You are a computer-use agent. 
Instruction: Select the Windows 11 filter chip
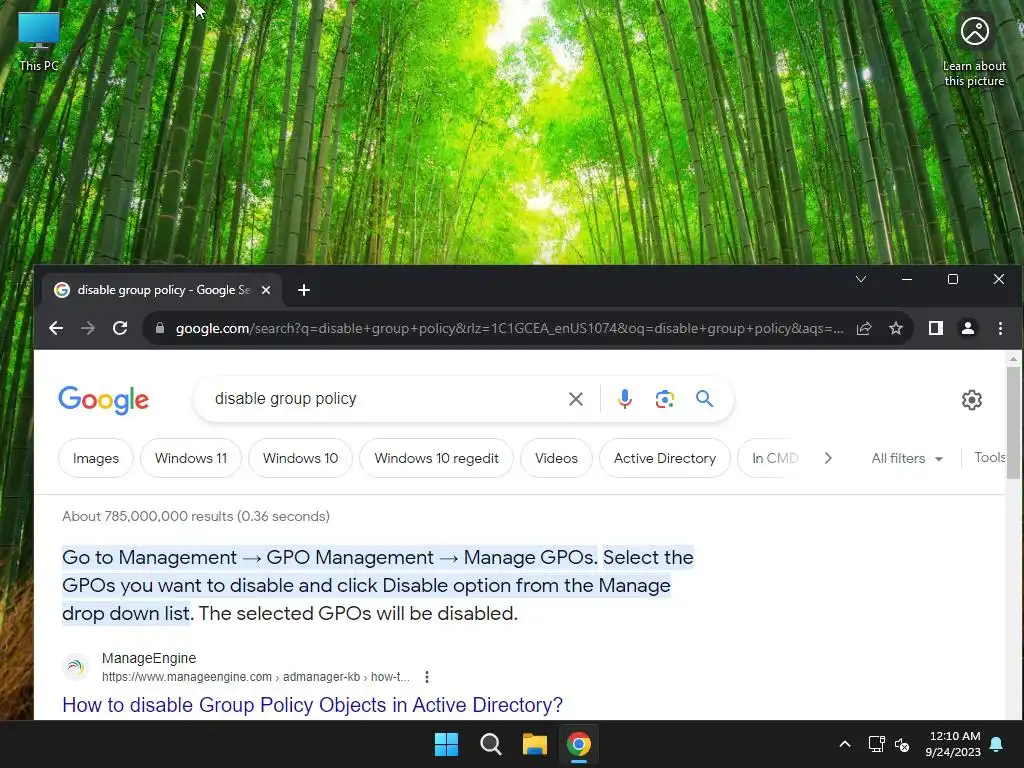191,458
